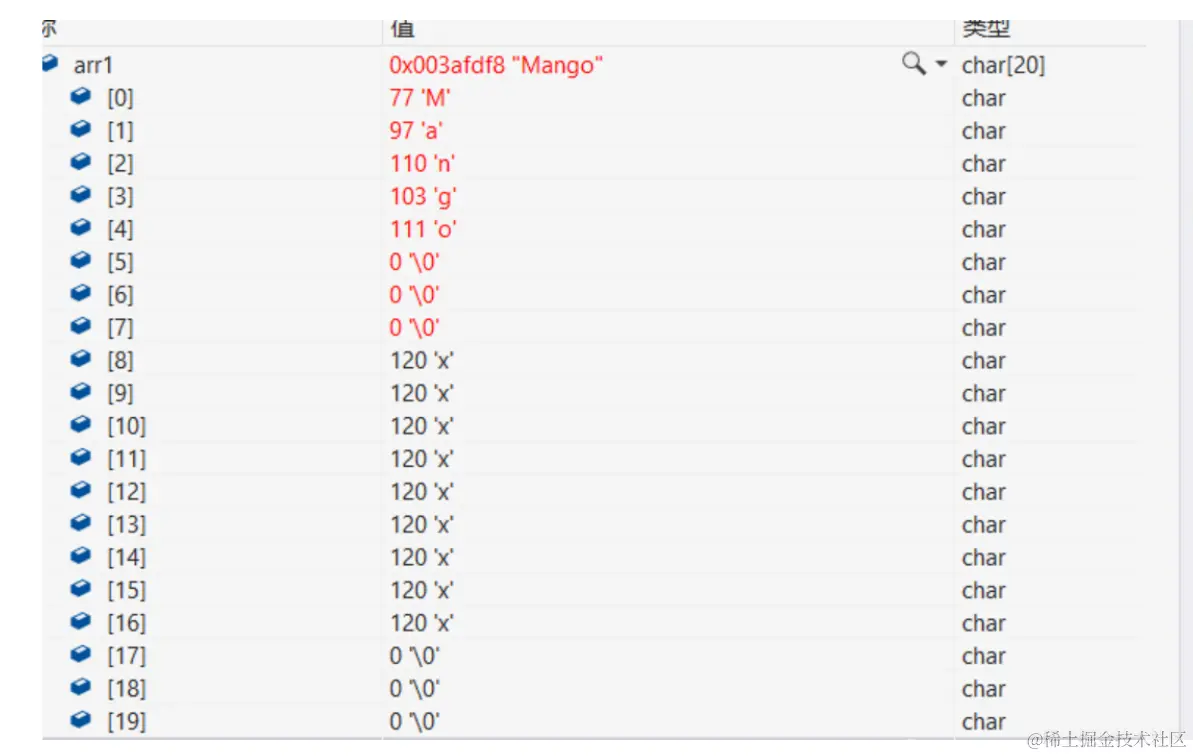Click the type char[20] cell
This screenshot has width=1193, height=756.
(x=1004, y=65)
